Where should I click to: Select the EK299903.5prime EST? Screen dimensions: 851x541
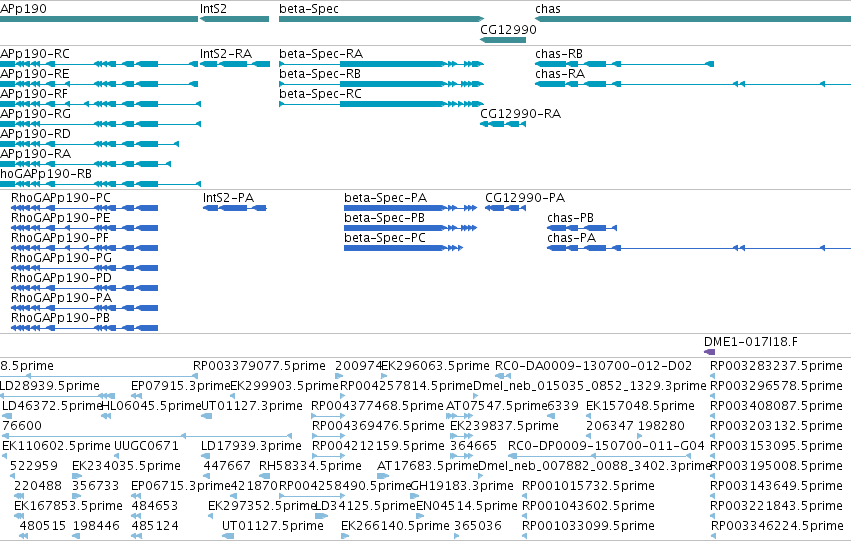pyautogui.click(x=284, y=386)
